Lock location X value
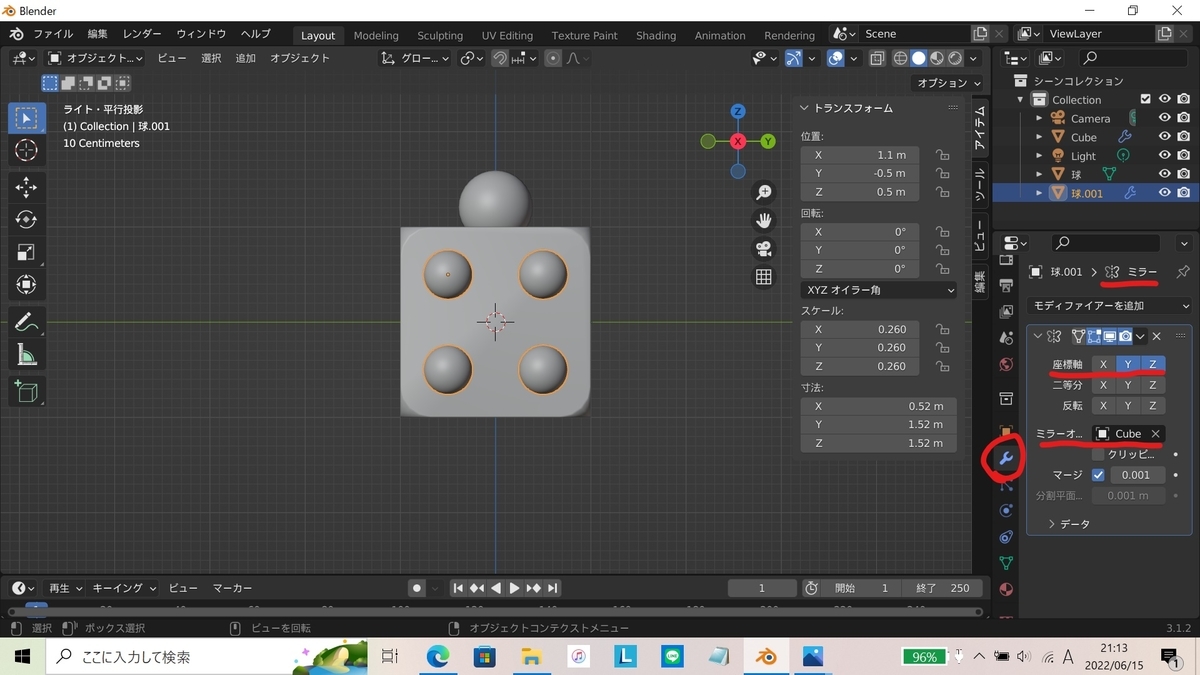This screenshot has width=1200, height=675. [942, 155]
